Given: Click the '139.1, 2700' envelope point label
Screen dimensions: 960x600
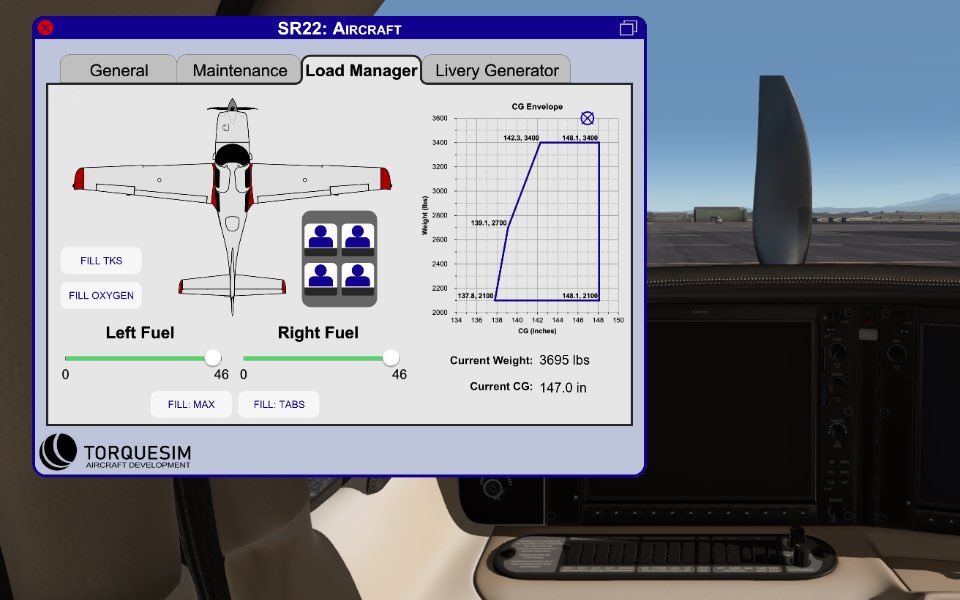Looking at the screenshot, I should pyautogui.click(x=489, y=223).
